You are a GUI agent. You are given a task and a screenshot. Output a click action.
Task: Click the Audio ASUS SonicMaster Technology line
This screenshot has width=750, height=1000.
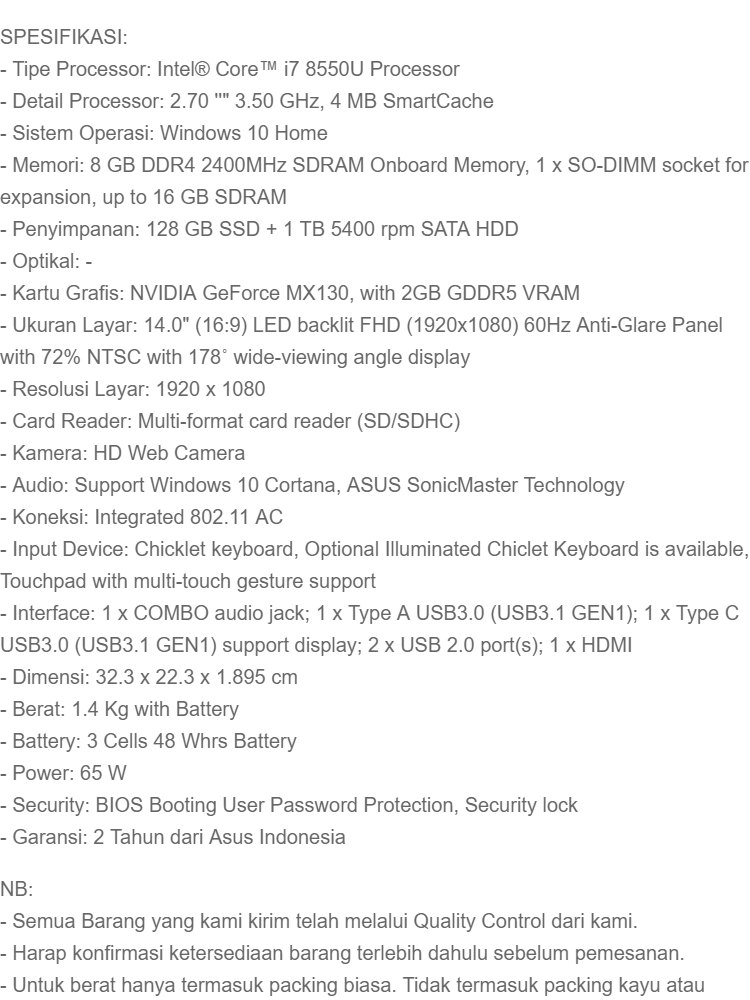point(312,485)
